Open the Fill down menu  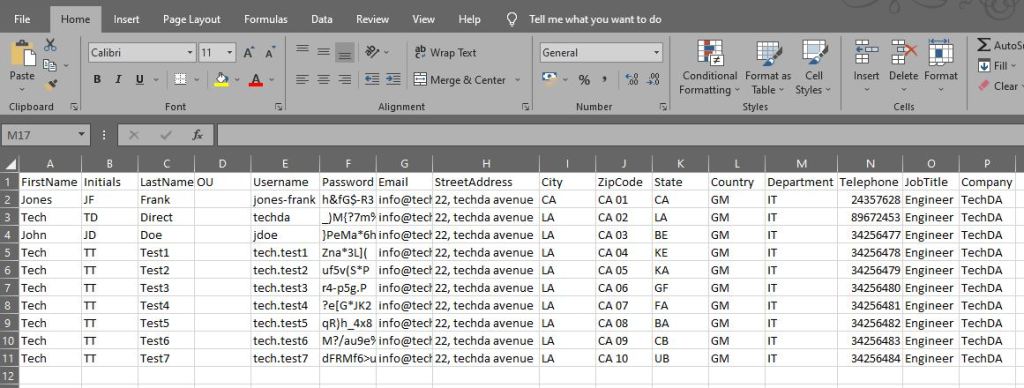[997, 66]
